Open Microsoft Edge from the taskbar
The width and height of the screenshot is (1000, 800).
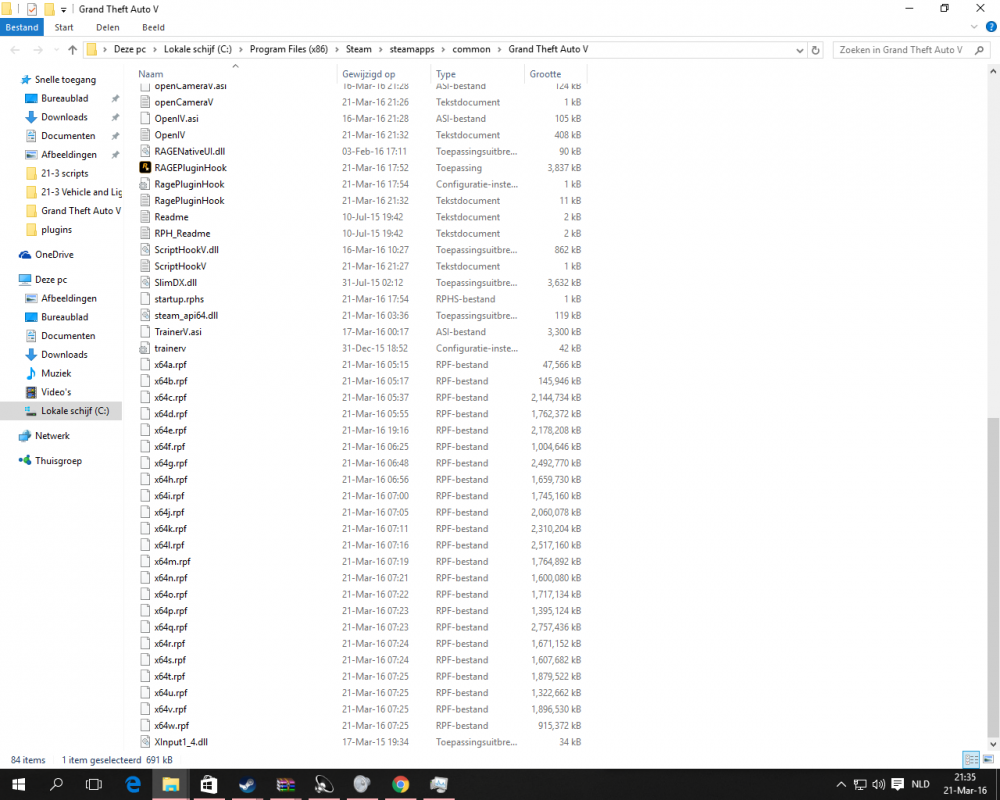tap(133, 784)
